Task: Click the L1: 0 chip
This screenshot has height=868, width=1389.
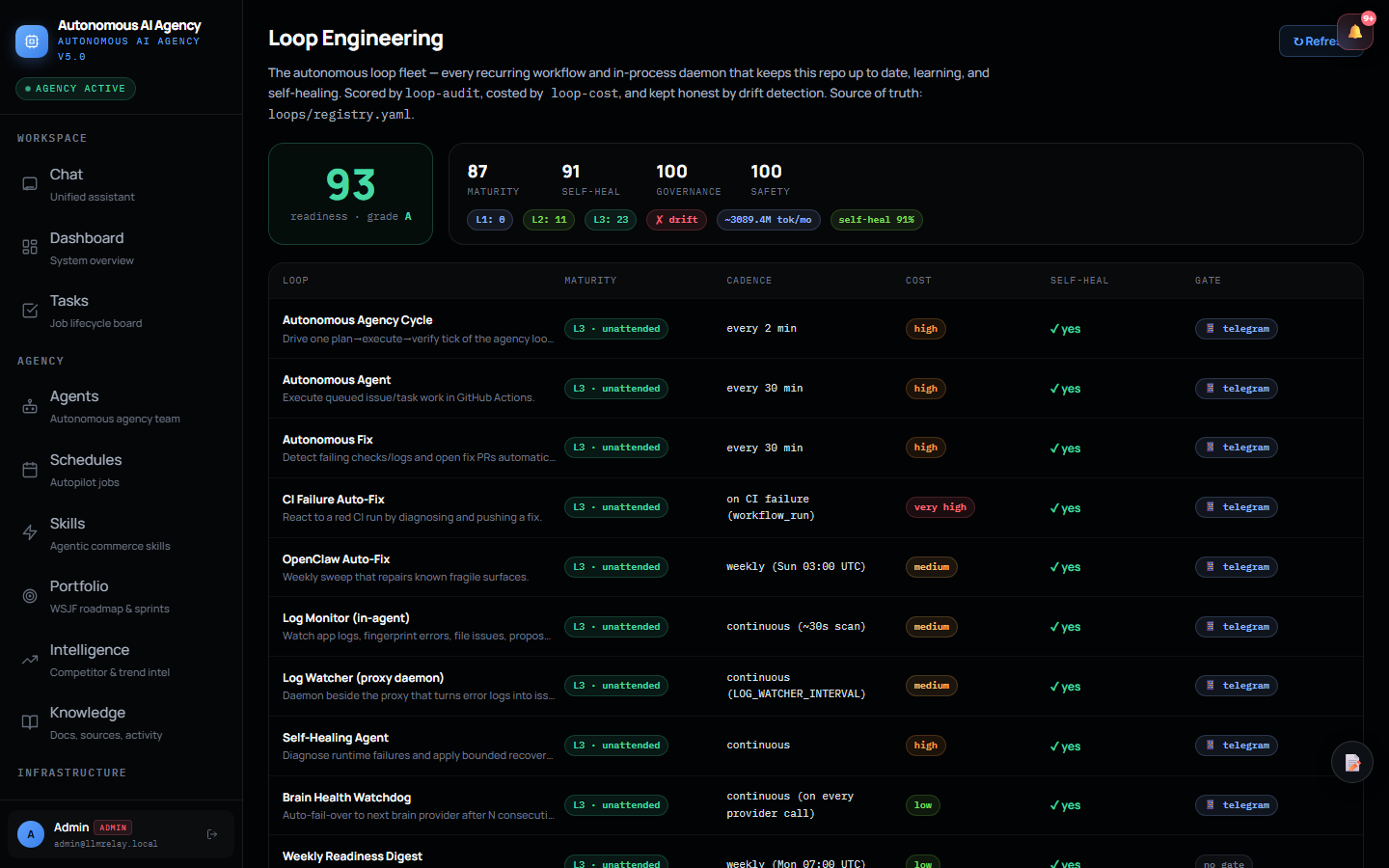Action: click(490, 220)
